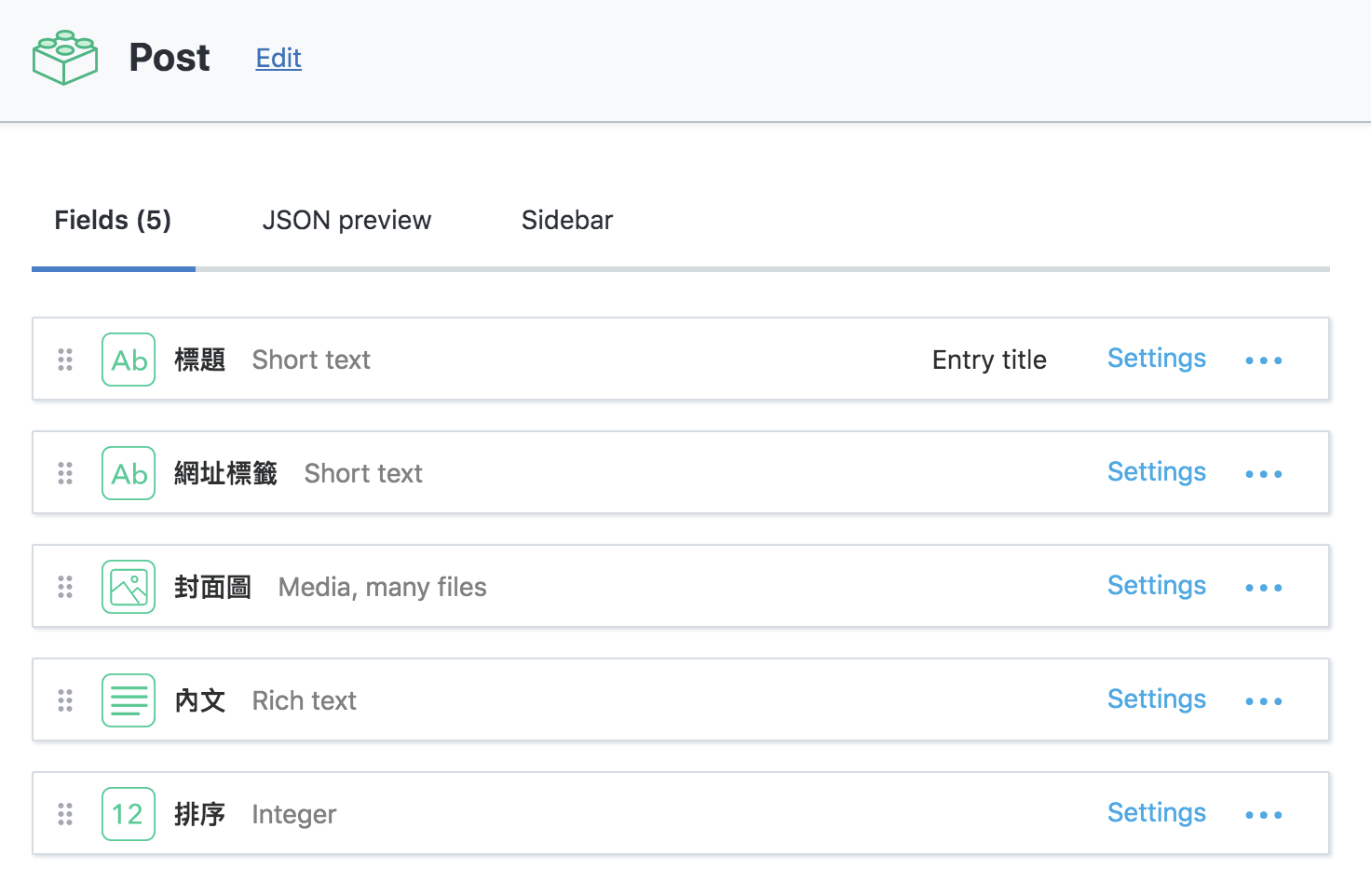
Task: Click the Short text icon for 標題
Action: 129,360
